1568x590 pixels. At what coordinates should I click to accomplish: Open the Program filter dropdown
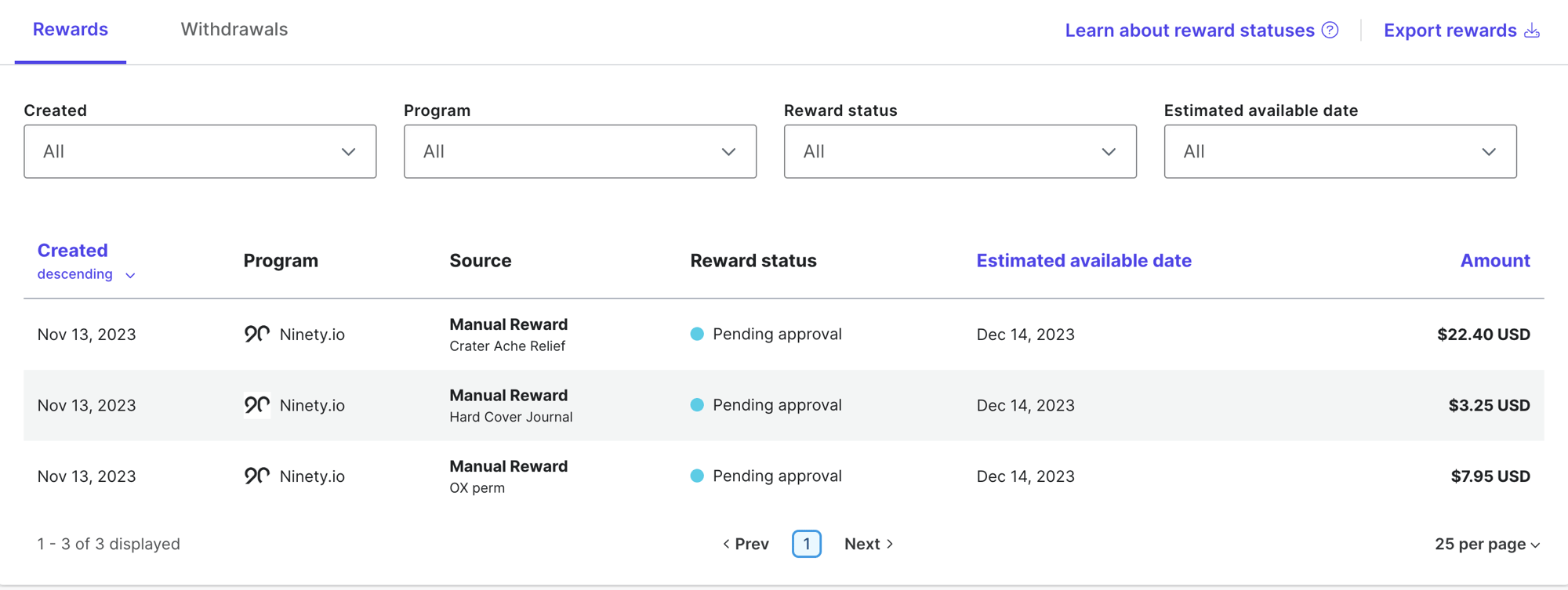point(580,151)
